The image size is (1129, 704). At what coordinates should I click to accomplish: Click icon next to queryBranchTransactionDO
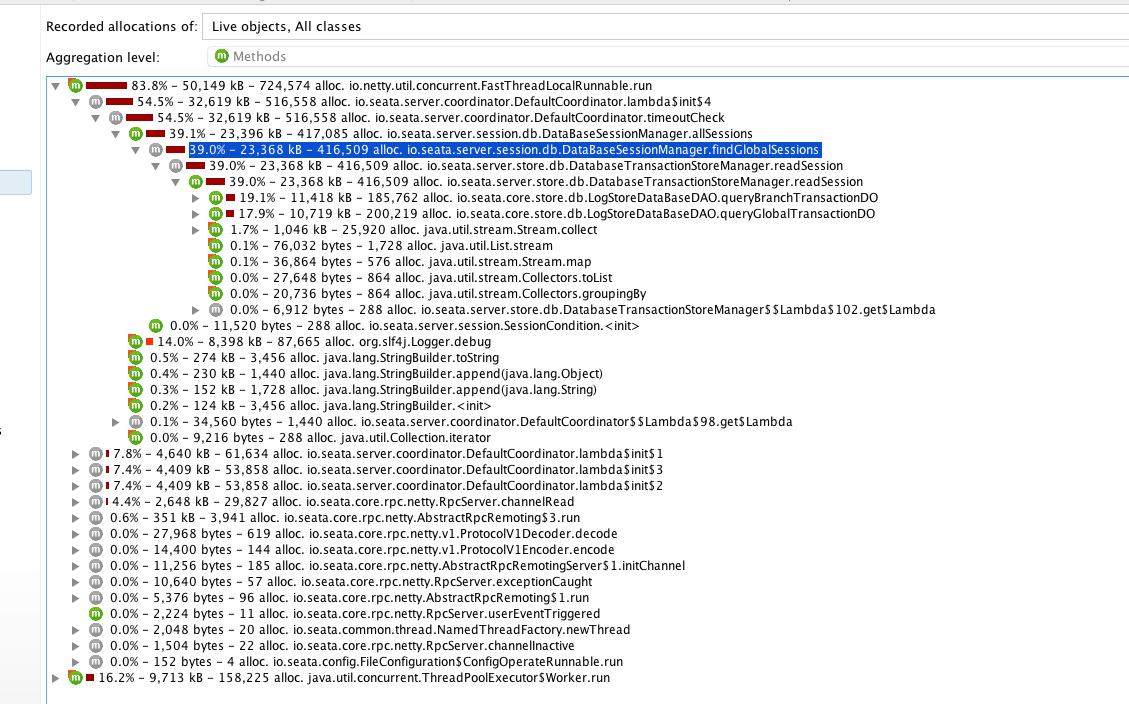pos(215,198)
